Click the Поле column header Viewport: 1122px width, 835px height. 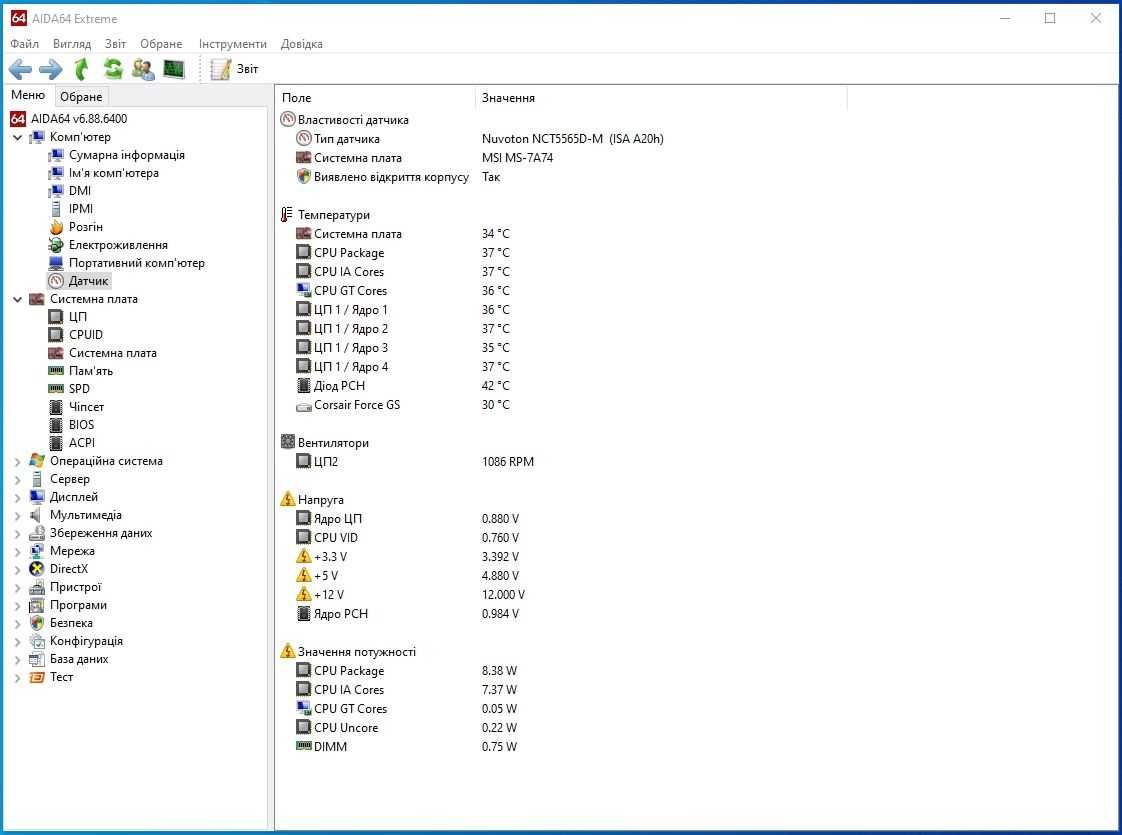coord(375,97)
